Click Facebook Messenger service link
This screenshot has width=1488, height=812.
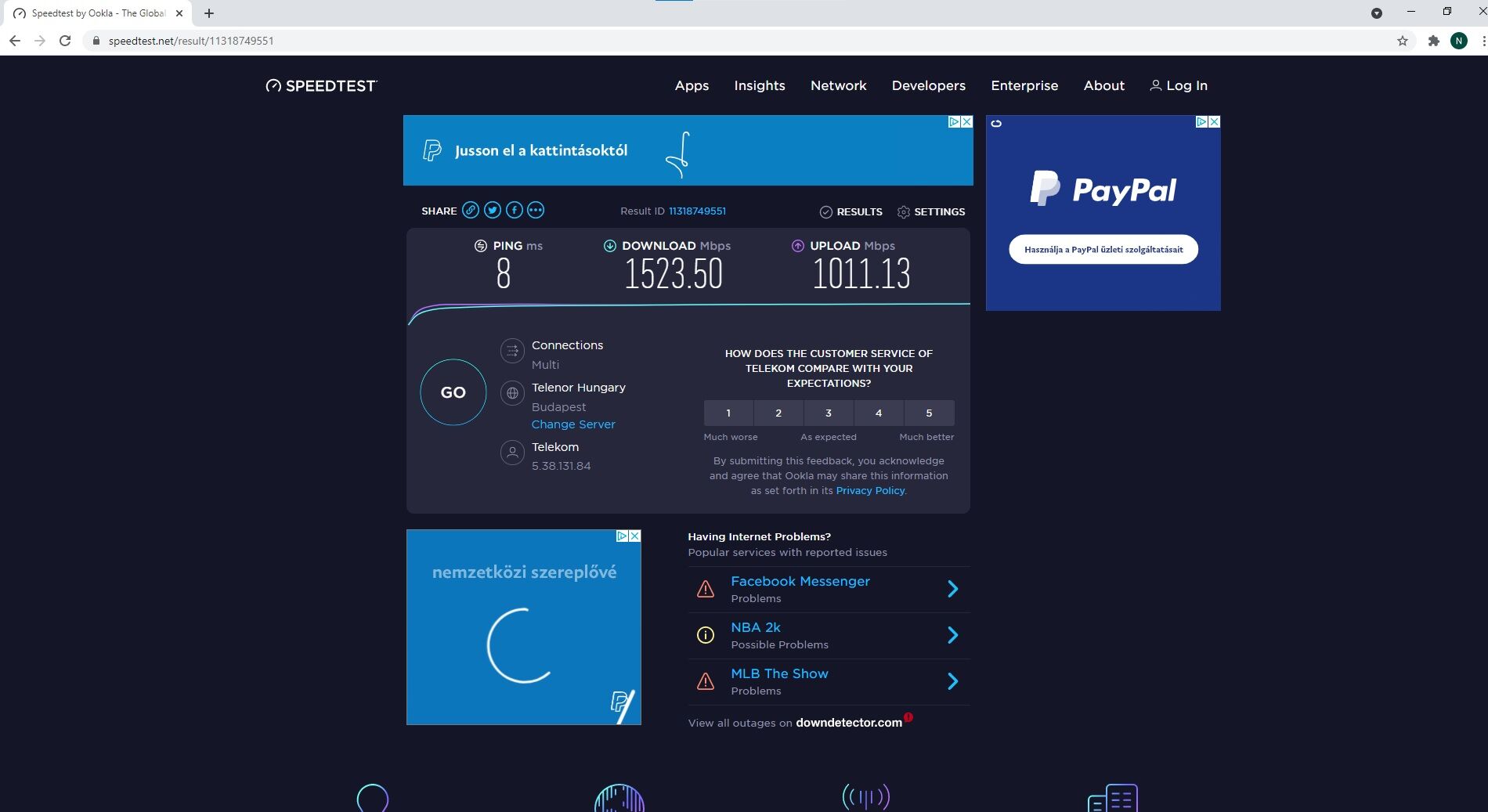tap(800, 581)
